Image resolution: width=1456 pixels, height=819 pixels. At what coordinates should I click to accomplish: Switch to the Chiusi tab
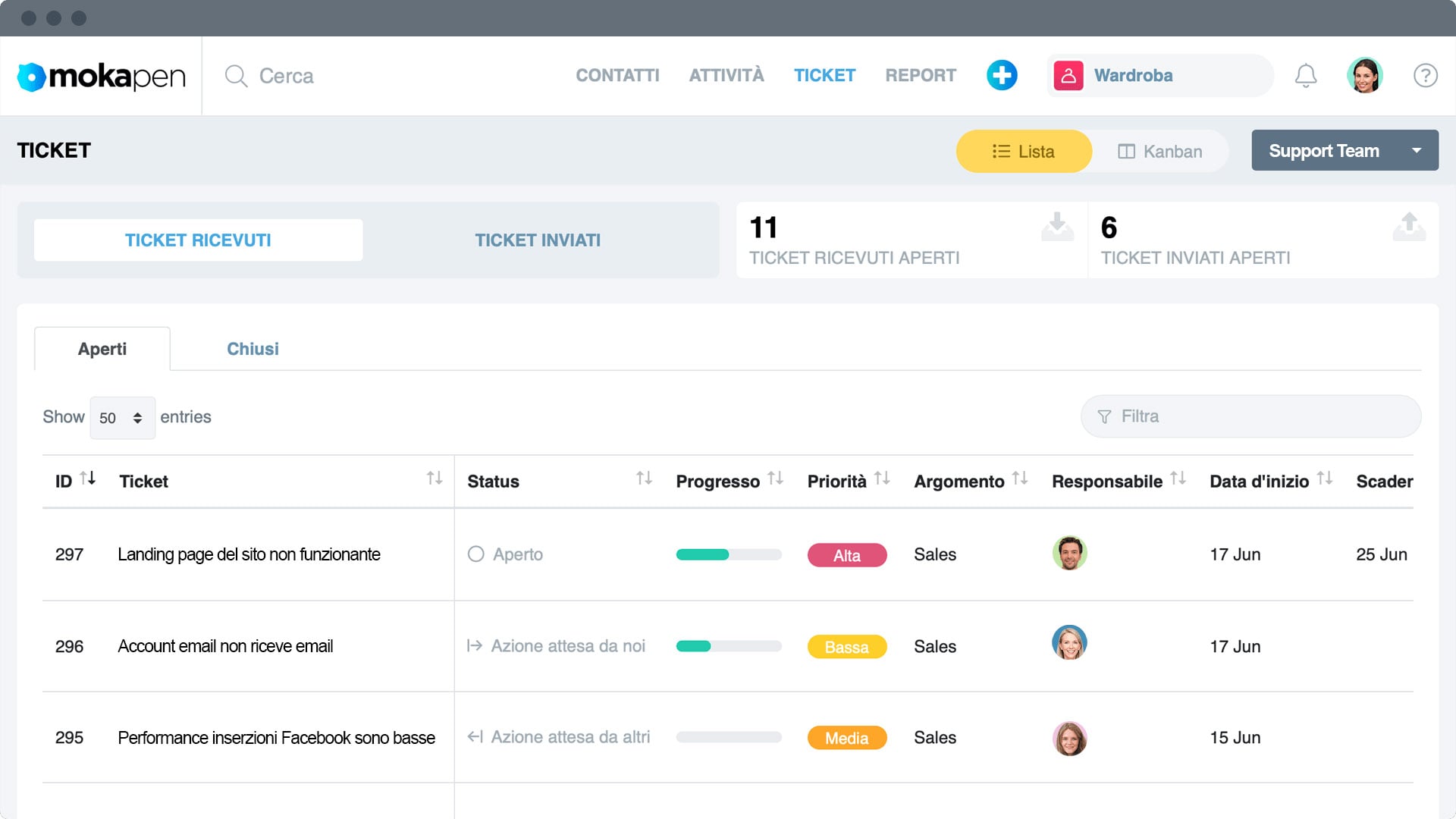point(253,349)
